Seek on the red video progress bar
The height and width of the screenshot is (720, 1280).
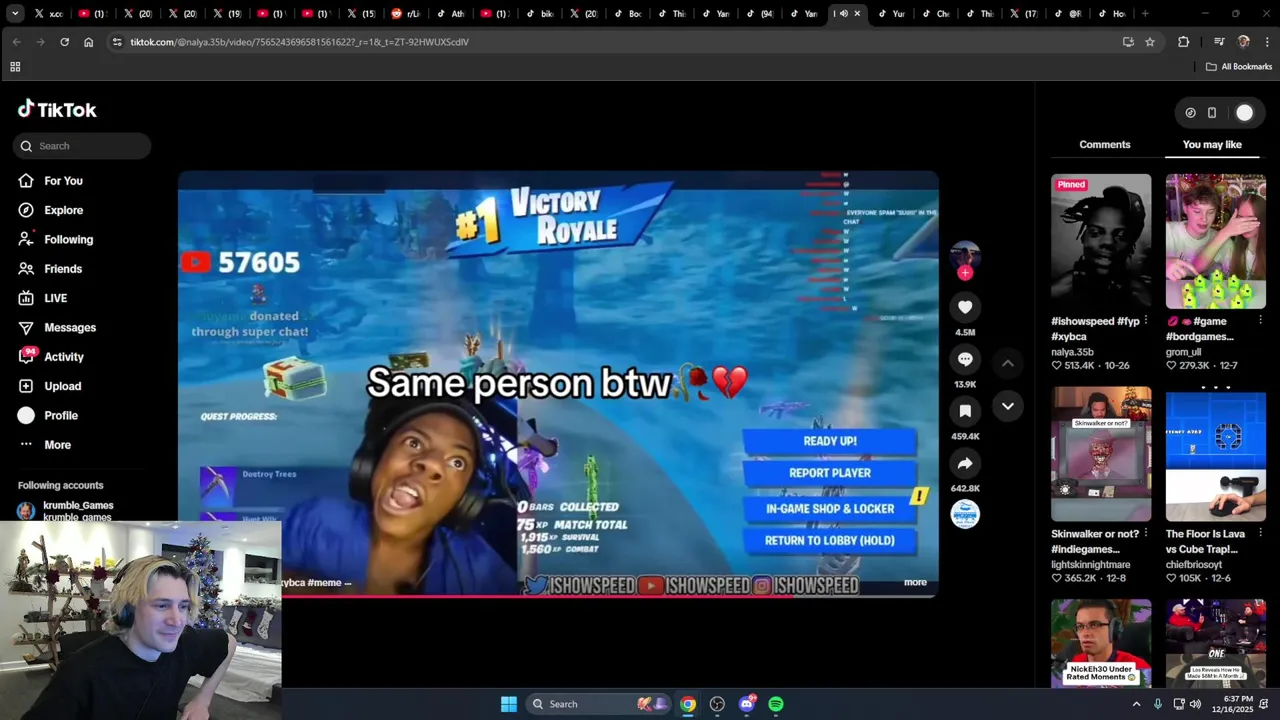point(558,596)
